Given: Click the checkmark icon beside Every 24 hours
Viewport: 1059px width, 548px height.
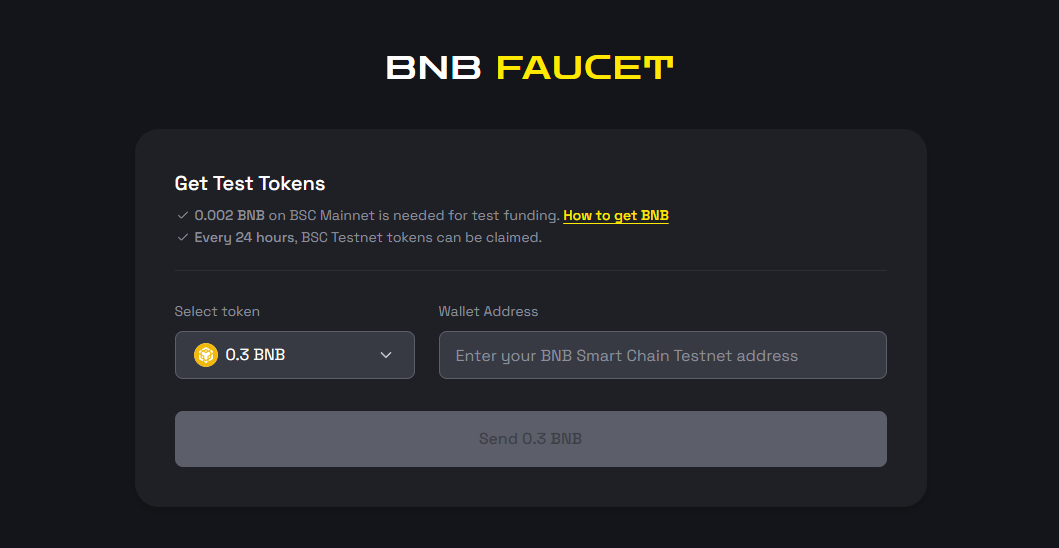Looking at the screenshot, I should [x=182, y=237].
